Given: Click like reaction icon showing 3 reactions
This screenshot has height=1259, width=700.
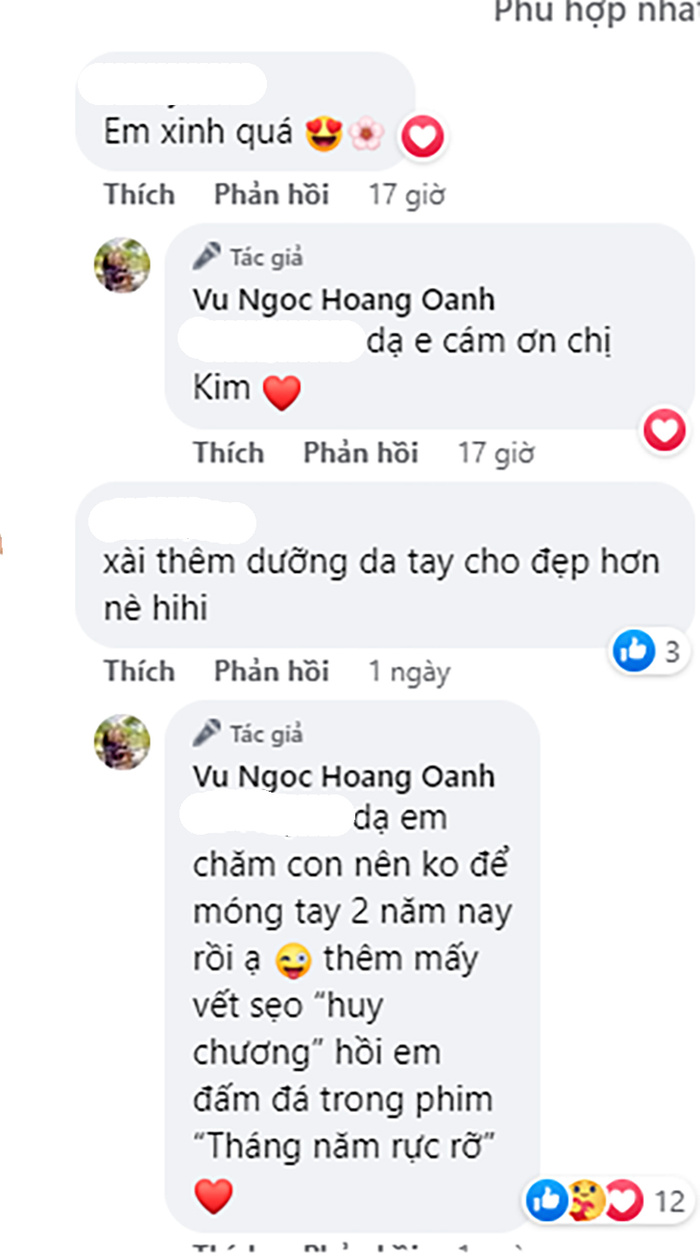Looking at the screenshot, I should click(x=635, y=653).
